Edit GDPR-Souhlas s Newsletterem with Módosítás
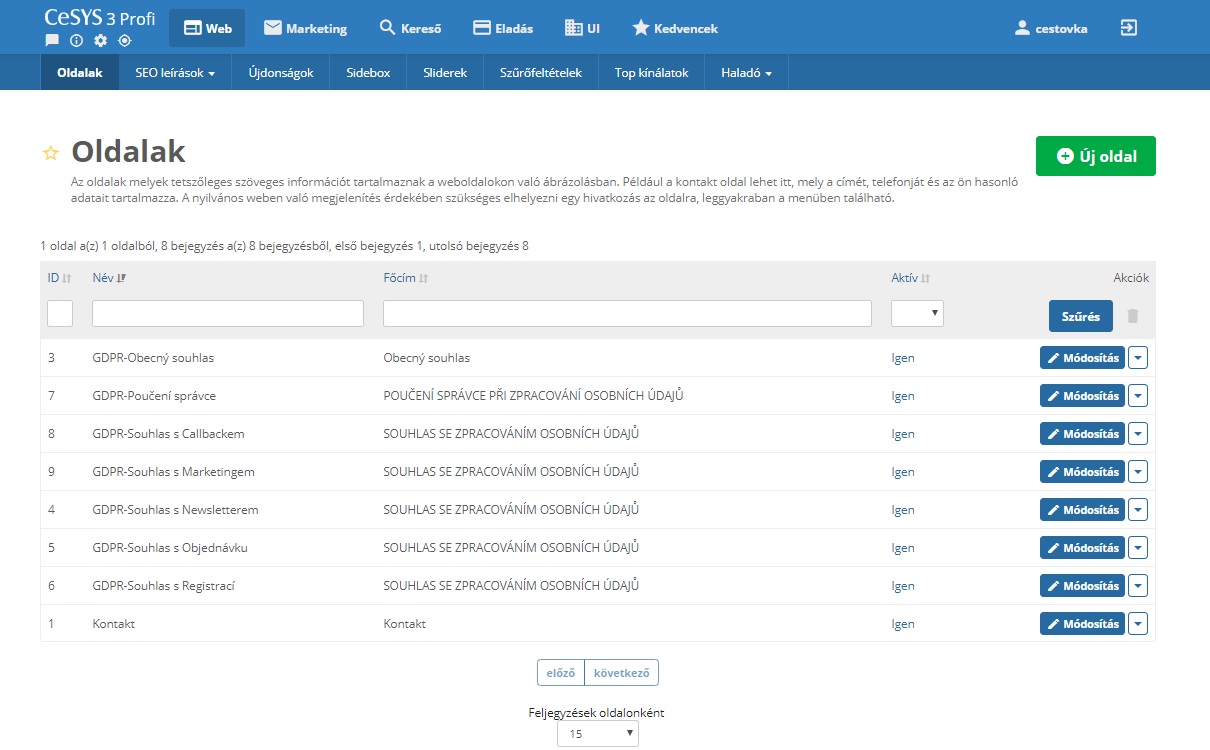Viewport: 1210px width, 750px height. point(1082,510)
